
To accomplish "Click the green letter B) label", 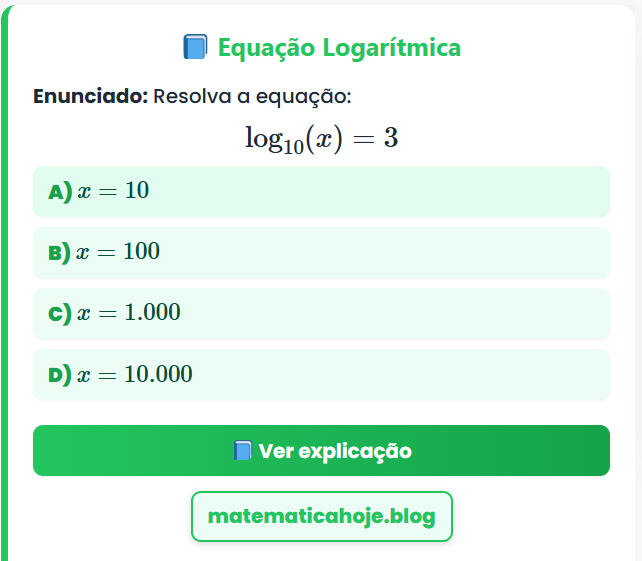I will point(60,252).
